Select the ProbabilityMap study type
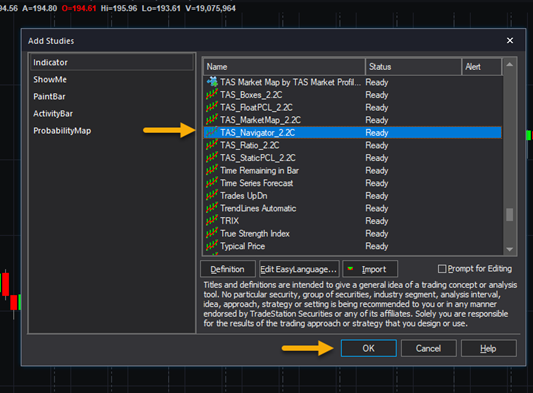Screen dimensions: 533x393 click(x=62, y=131)
